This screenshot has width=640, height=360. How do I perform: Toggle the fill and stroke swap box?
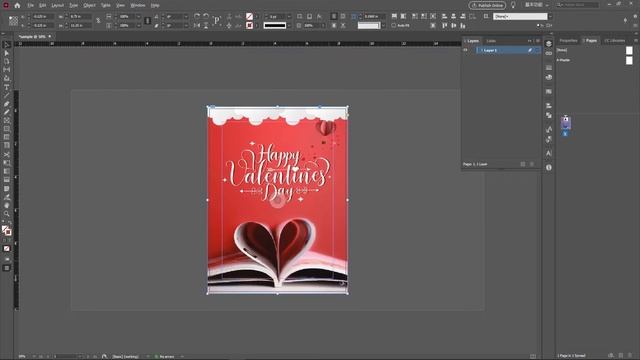[x=10, y=223]
